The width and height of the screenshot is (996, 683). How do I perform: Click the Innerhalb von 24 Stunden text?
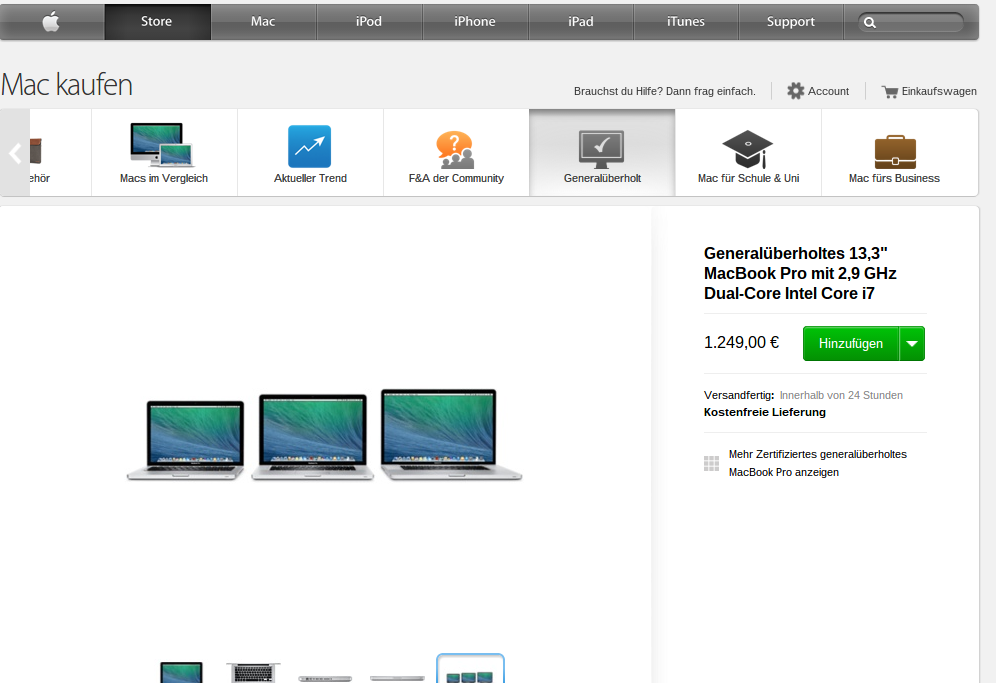point(841,395)
